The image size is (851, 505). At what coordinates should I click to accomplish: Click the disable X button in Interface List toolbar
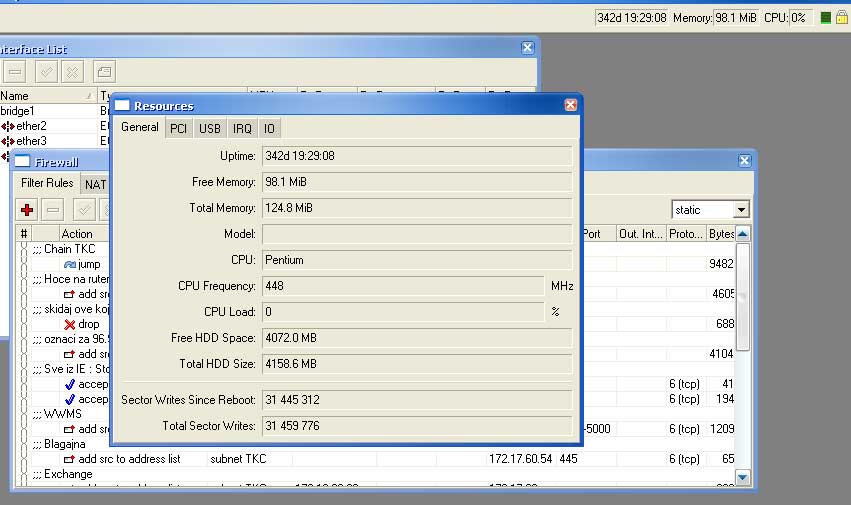click(x=72, y=72)
